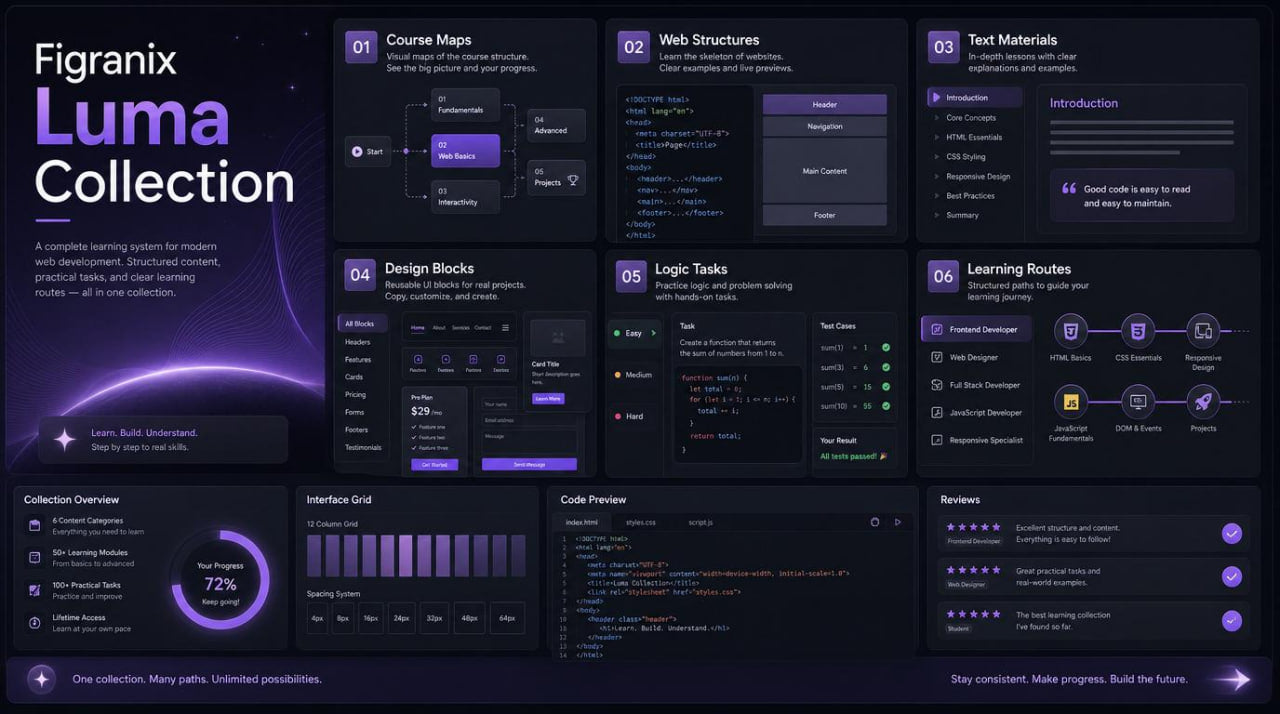Click the card image placeholder thumbnail
Screen dimensions: 1280x714
pyautogui.click(x=557, y=337)
